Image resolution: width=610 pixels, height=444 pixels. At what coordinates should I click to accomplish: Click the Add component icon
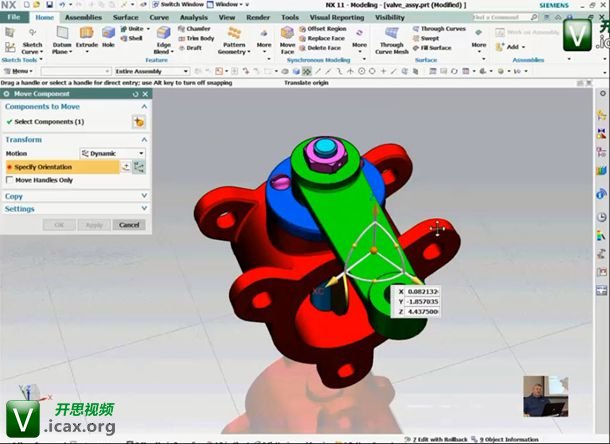click(500, 47)
